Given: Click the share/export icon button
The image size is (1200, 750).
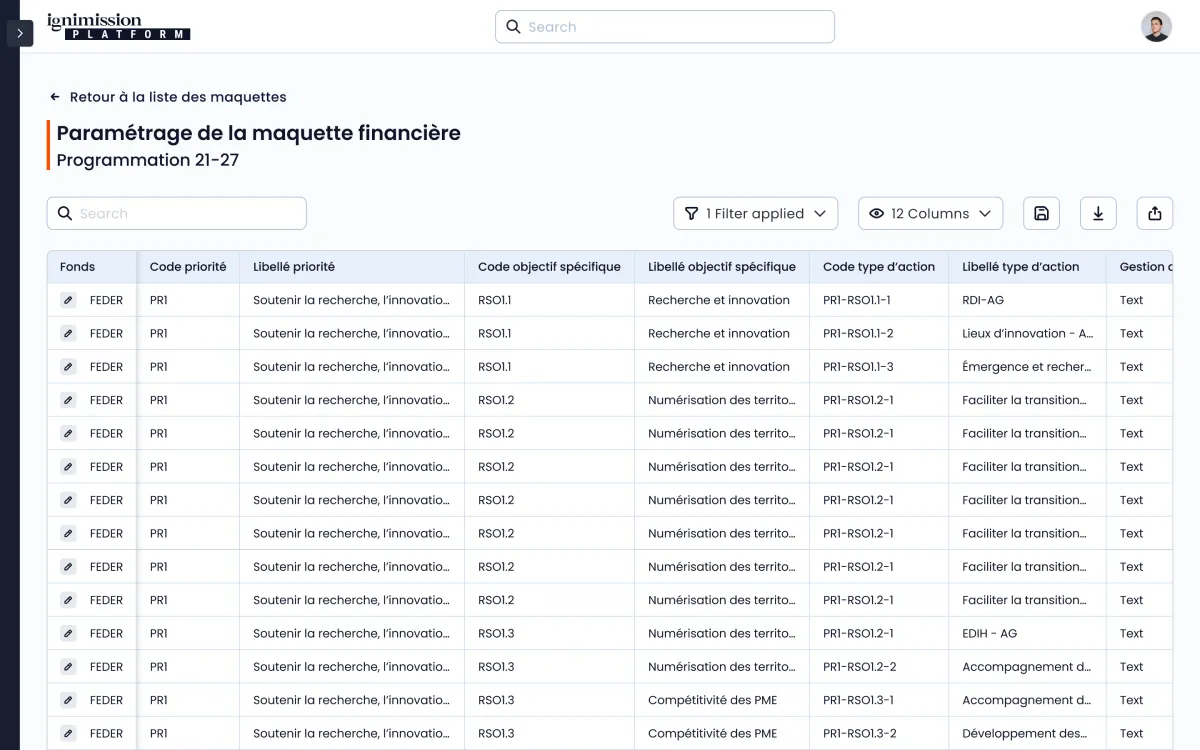Looking at the screenshot, I should point(1155,213).
